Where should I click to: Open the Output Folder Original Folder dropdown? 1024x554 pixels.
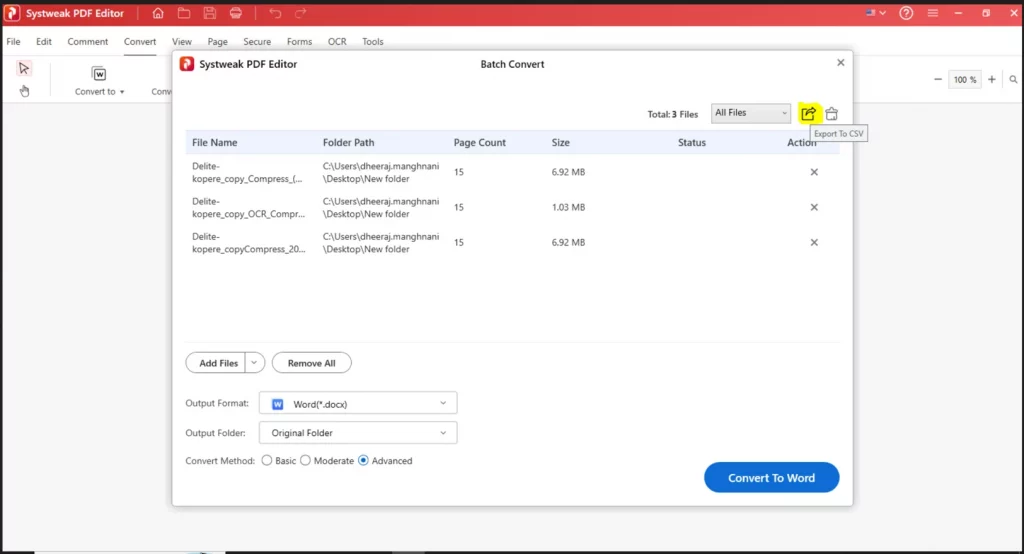pos(358,432)
